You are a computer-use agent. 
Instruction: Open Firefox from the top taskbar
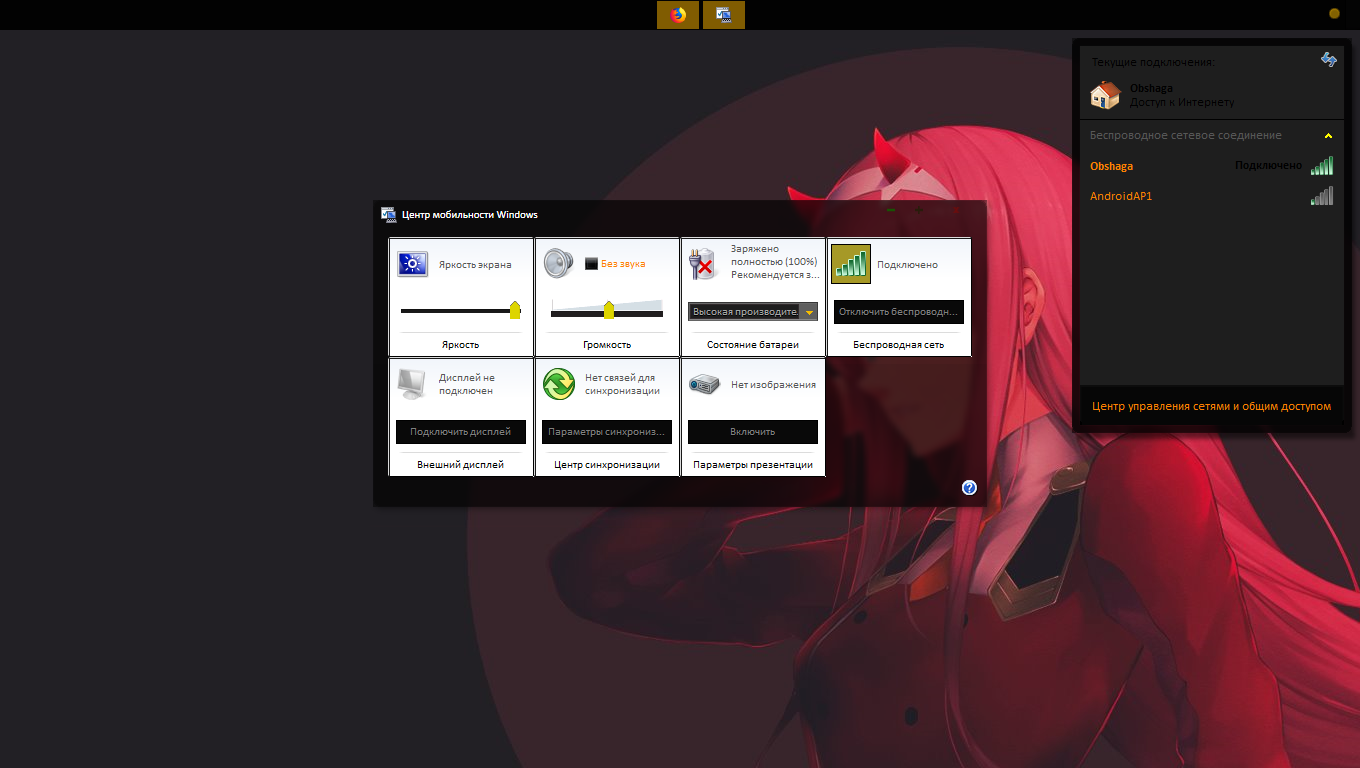pyautogui.click(x=678, y=15)
